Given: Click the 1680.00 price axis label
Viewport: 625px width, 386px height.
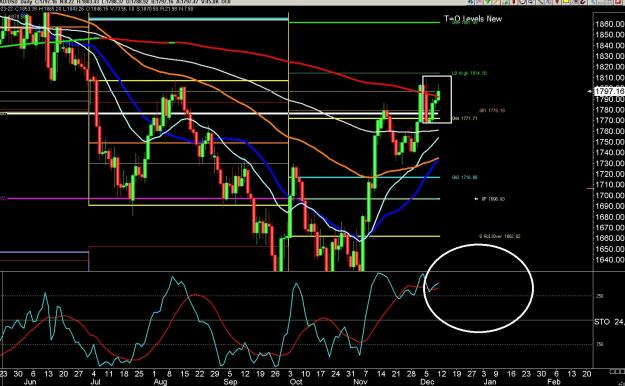Looking at the screenshot, I should 609,217.
